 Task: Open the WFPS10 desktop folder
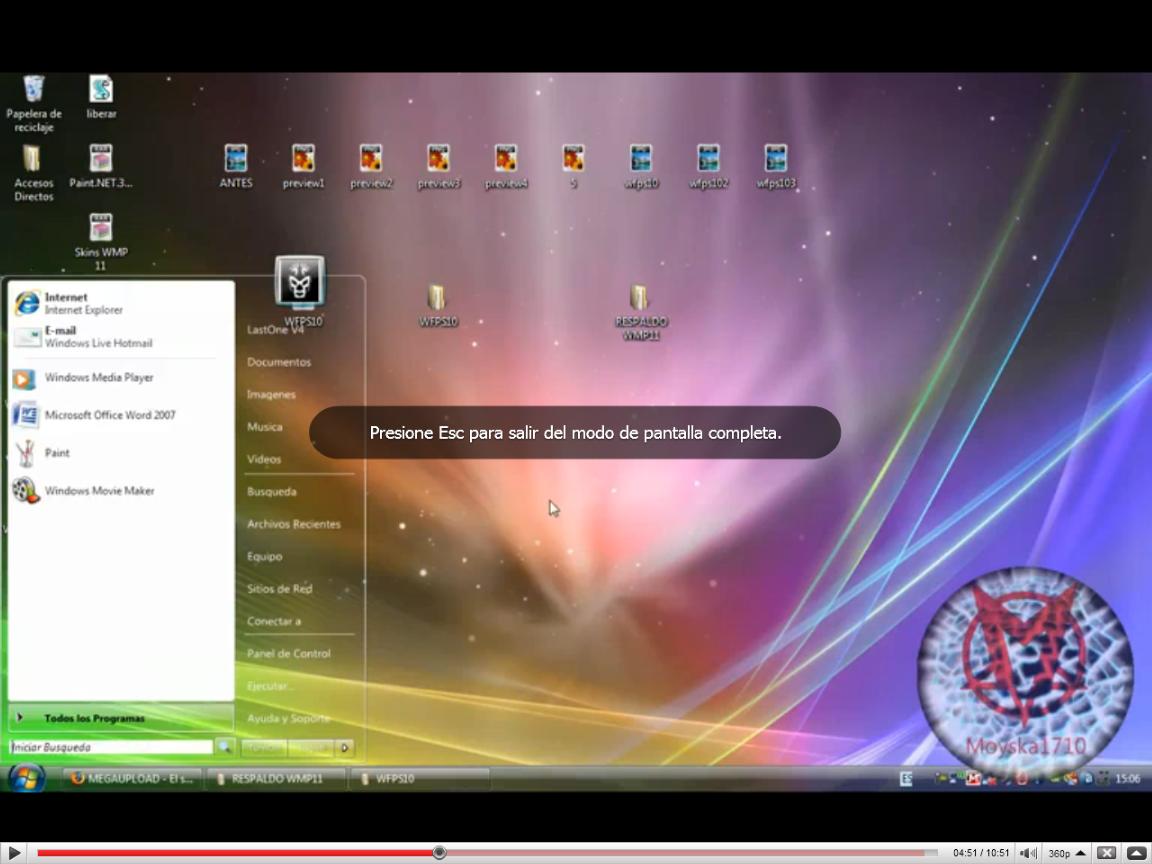(438, 305)
